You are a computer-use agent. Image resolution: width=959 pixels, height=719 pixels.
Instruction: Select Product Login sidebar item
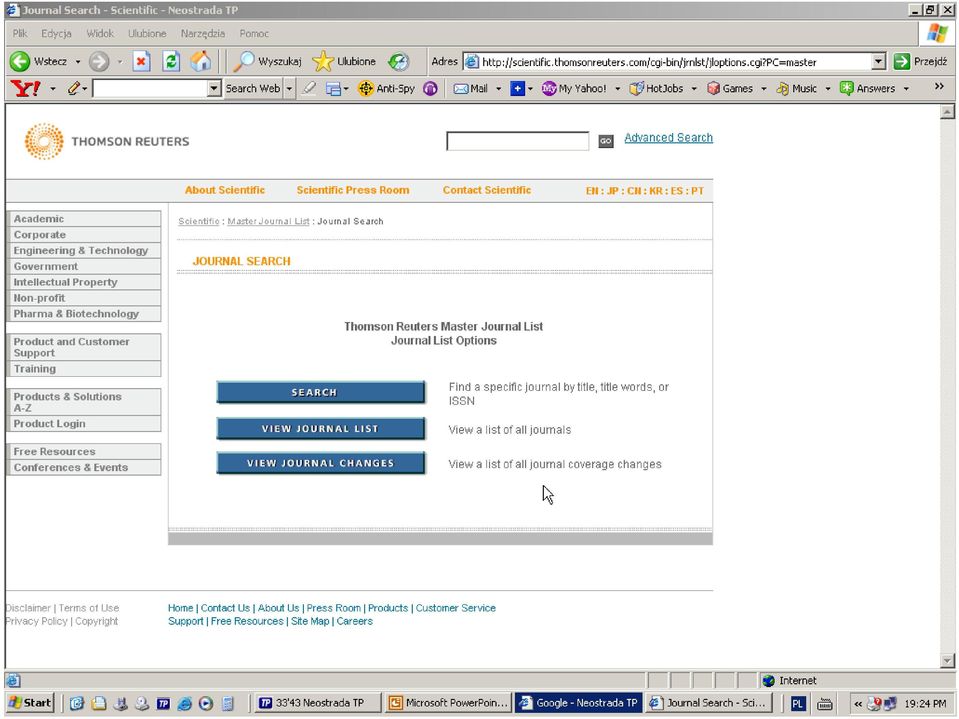(84, 424)
